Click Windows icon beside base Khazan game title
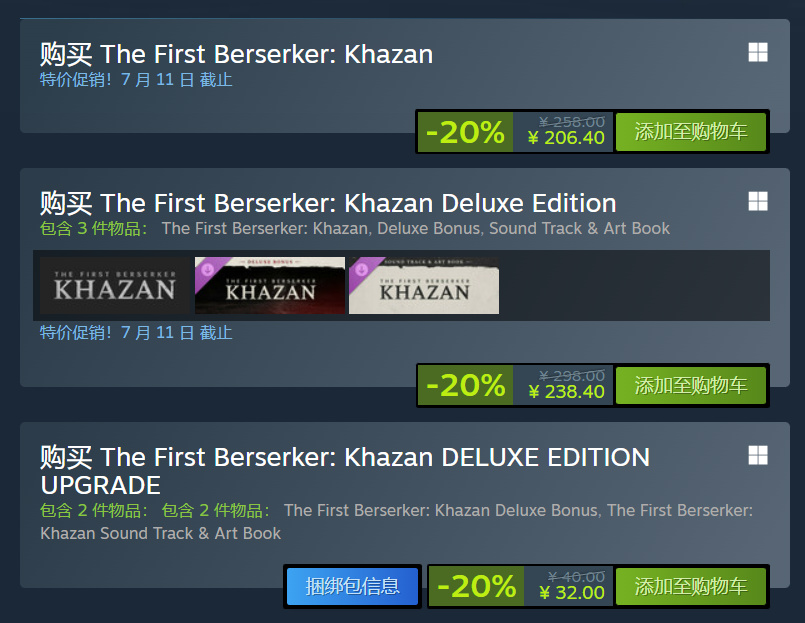 tap(758, 52)
